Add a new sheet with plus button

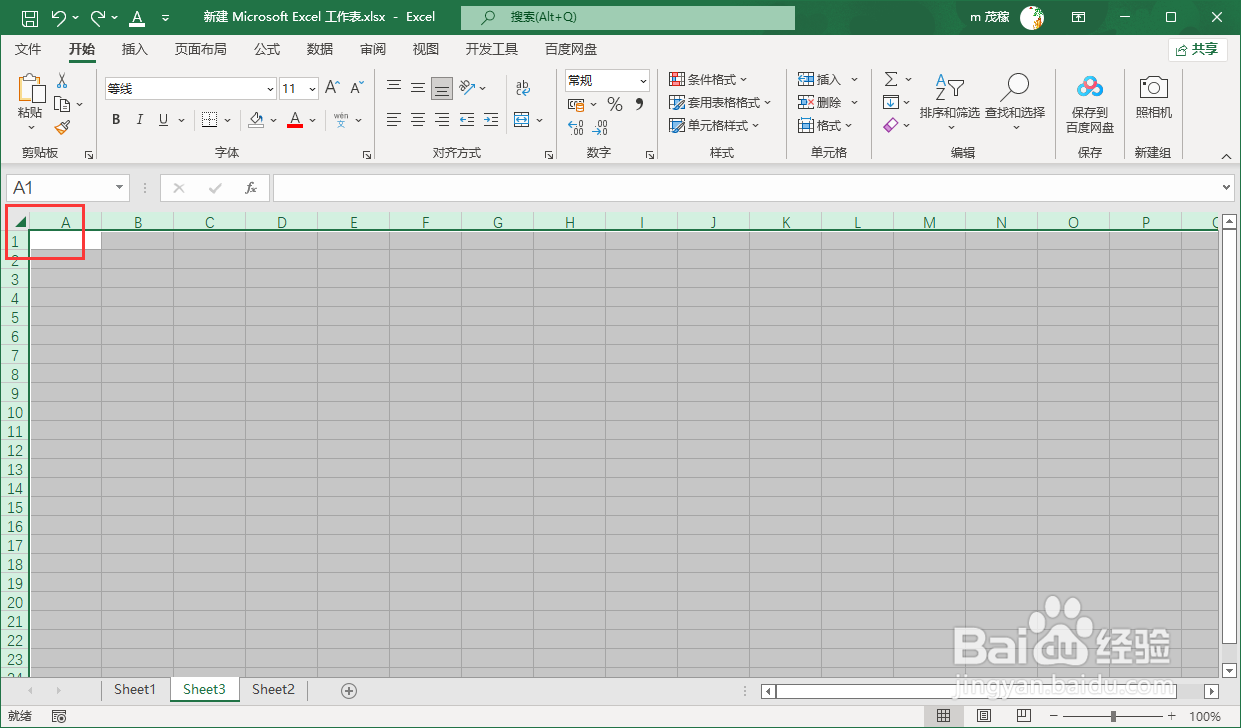(x=348, y=690)
